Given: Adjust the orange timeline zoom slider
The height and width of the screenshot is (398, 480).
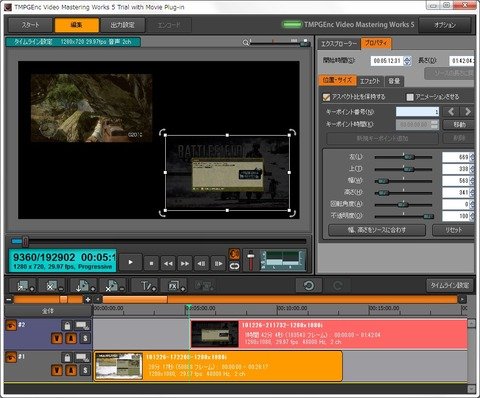Looking at the screenshot, I should tap(63, 299).
